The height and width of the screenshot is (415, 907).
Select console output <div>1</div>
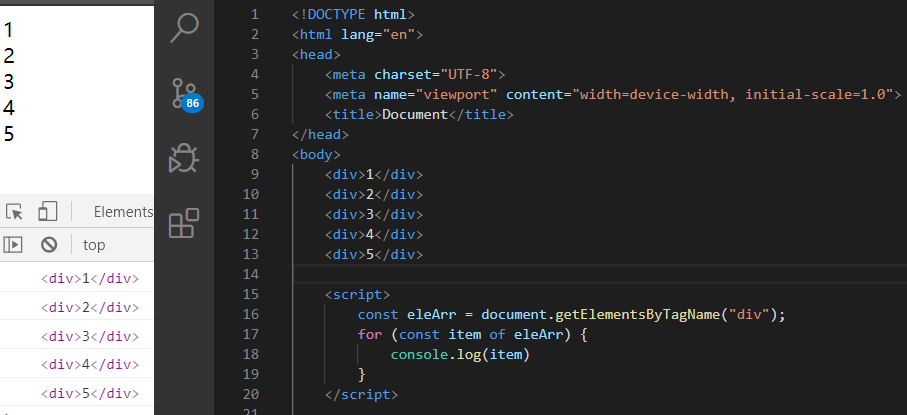(x=90, y=278)
